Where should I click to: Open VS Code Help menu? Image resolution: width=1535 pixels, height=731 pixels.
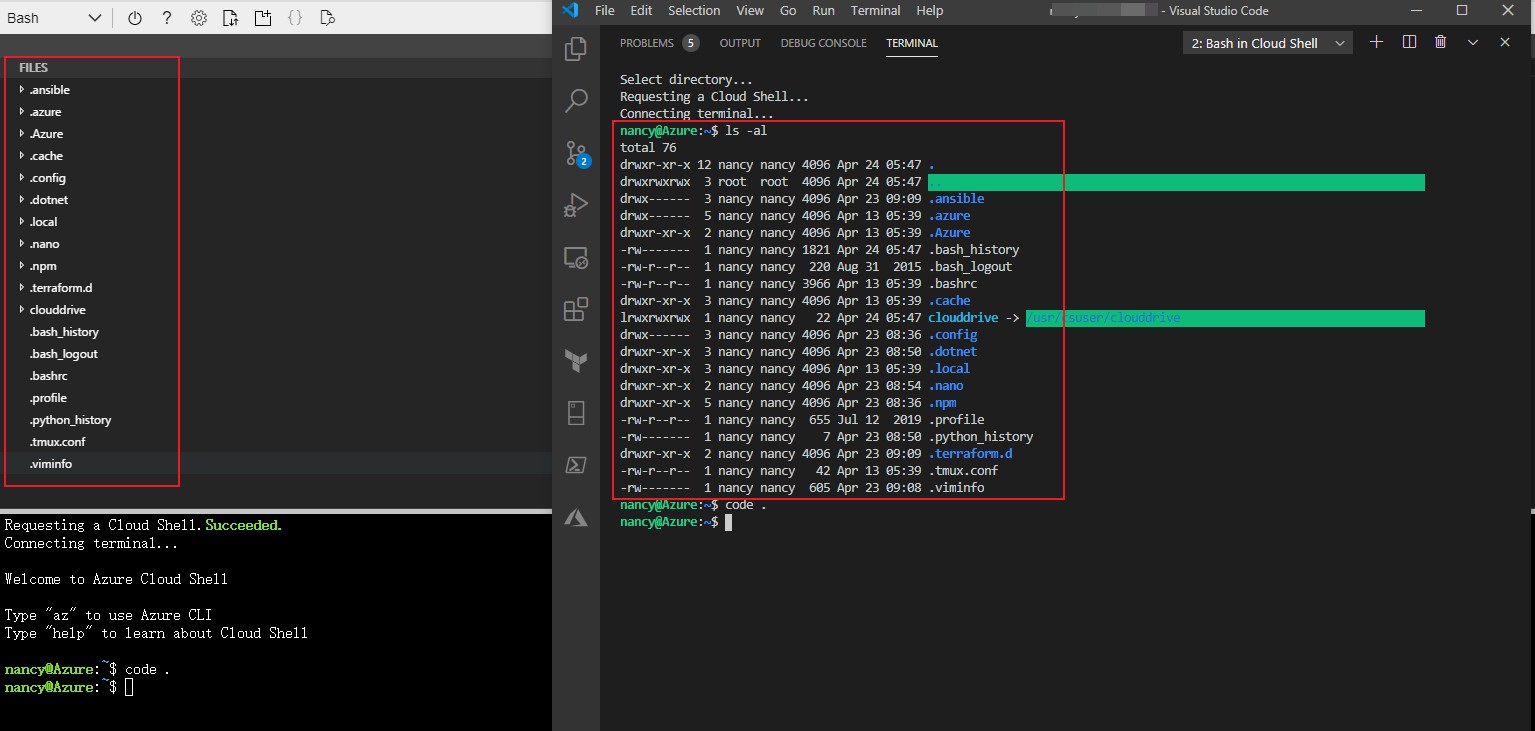pyautogui.click(x=930, y=11)
